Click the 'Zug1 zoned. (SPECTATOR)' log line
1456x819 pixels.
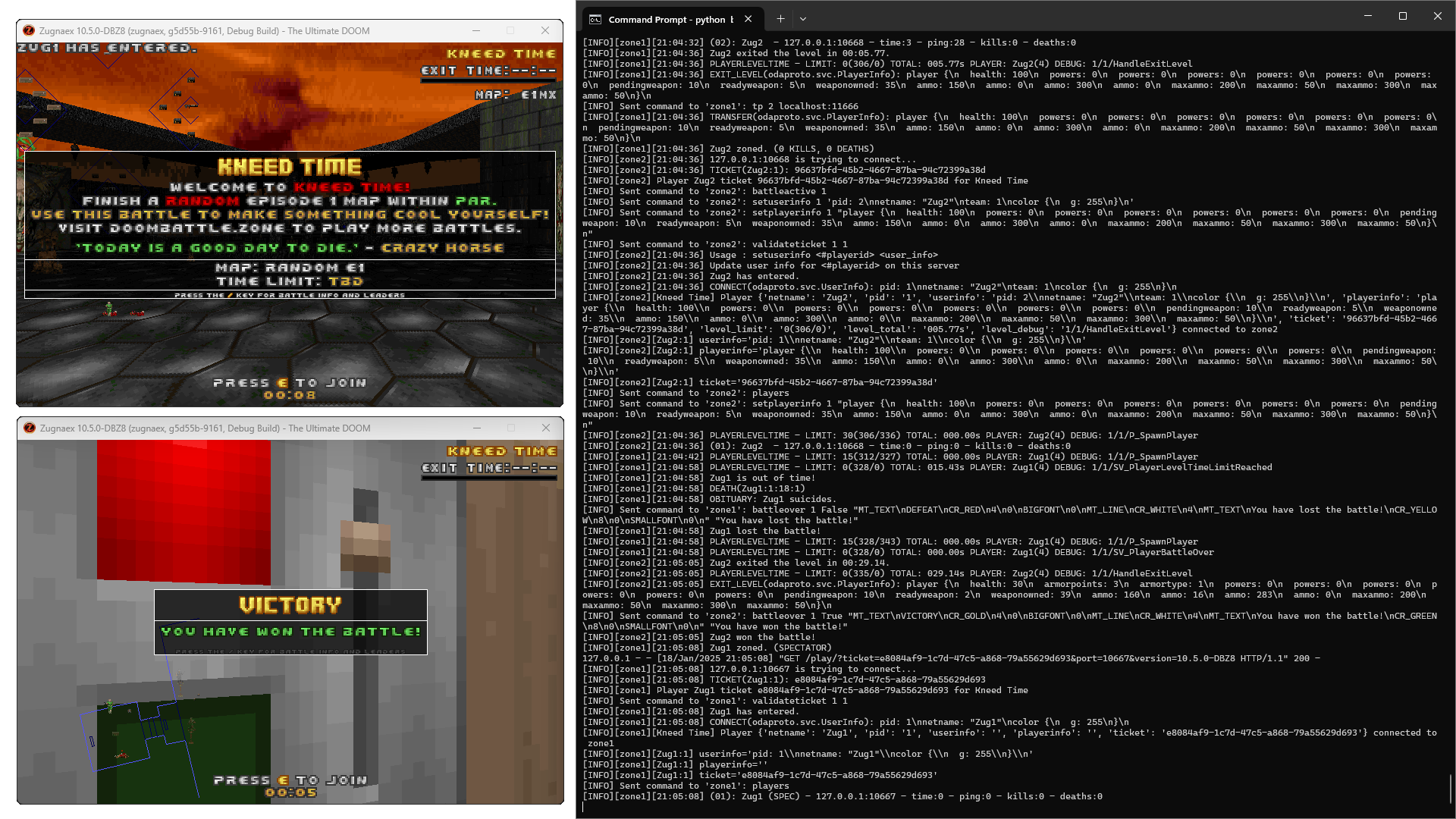click(x=707, y=648)
